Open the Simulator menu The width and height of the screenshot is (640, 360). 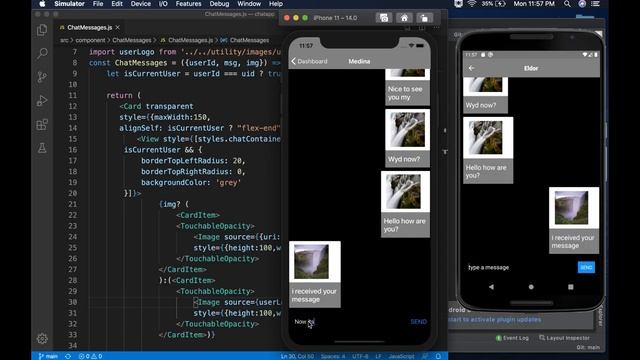pyautogui.click(x=69, y=4)
